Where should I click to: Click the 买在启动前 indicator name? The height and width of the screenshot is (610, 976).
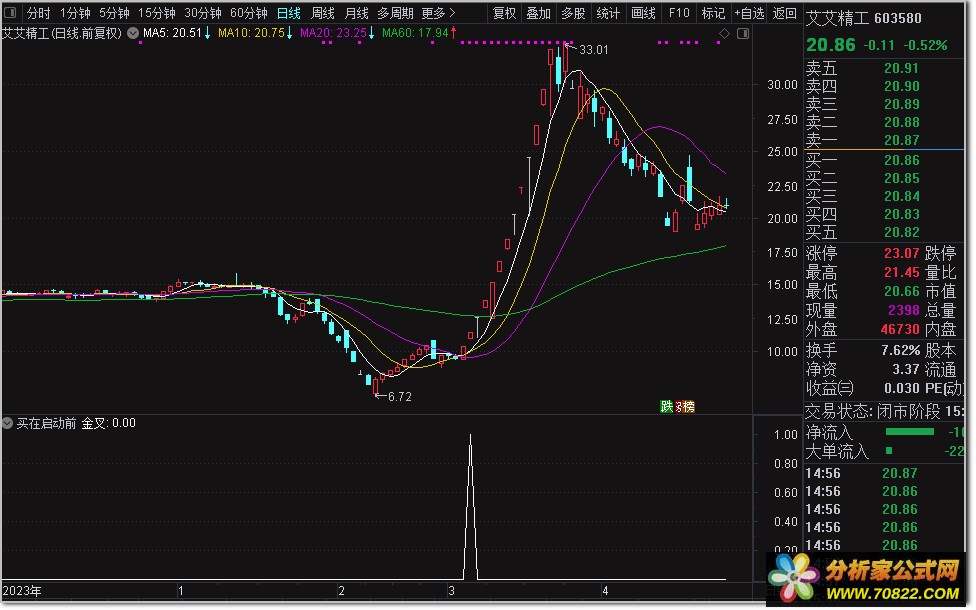pyautogui.click(x=46, y=423)
